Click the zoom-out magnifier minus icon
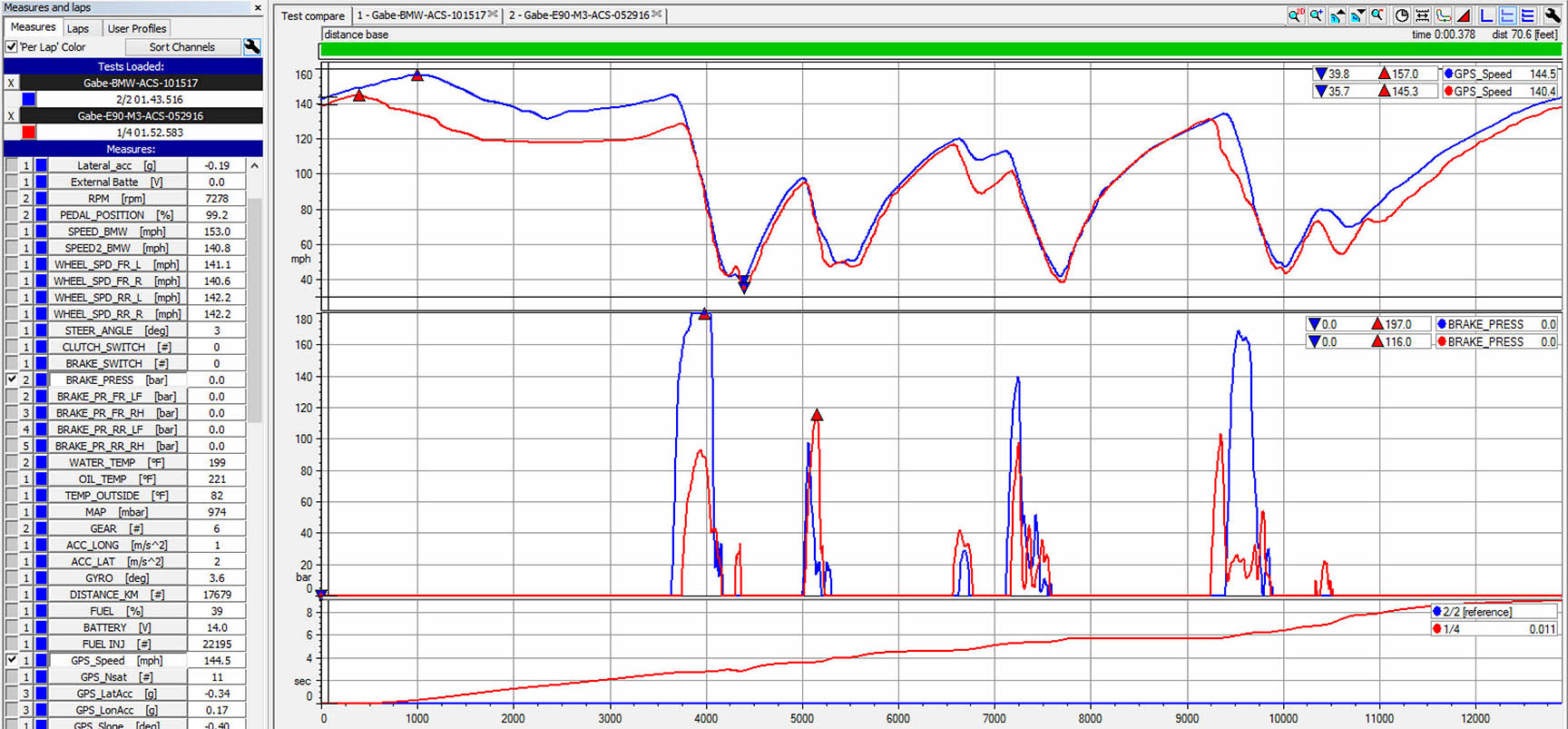 click(1377, 15)
